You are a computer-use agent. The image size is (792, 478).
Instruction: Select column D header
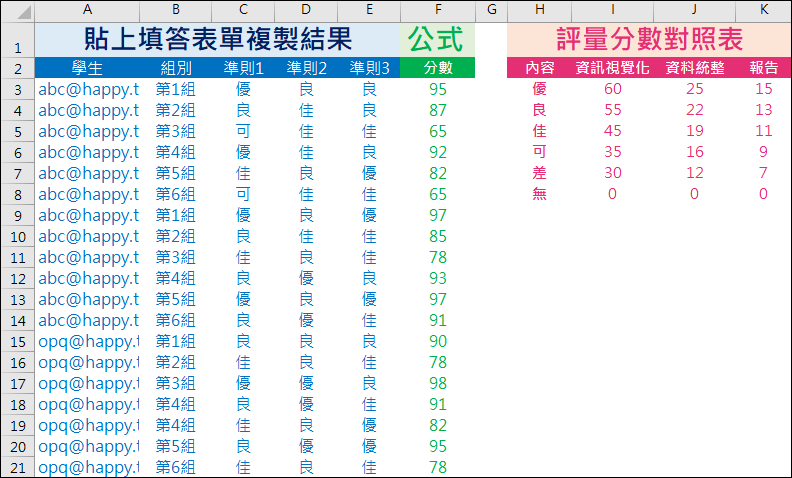pos(306,10)
